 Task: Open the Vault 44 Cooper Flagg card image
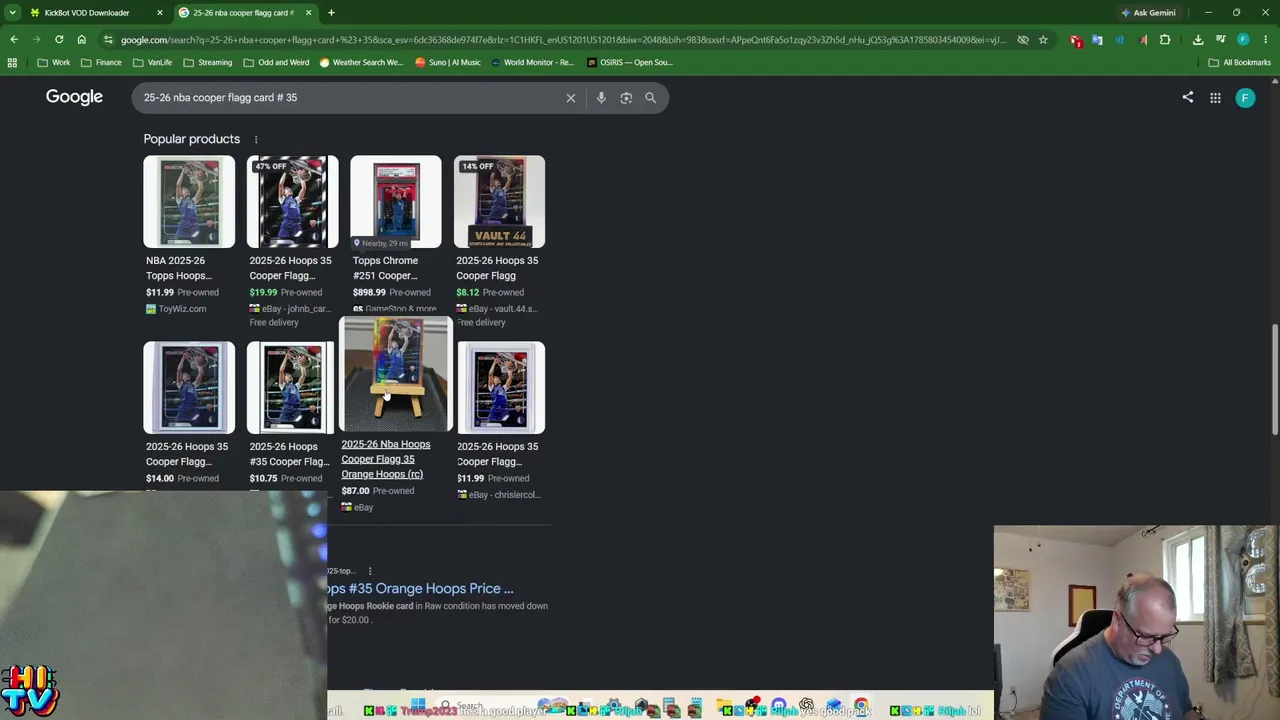click(x=499, y=201)
